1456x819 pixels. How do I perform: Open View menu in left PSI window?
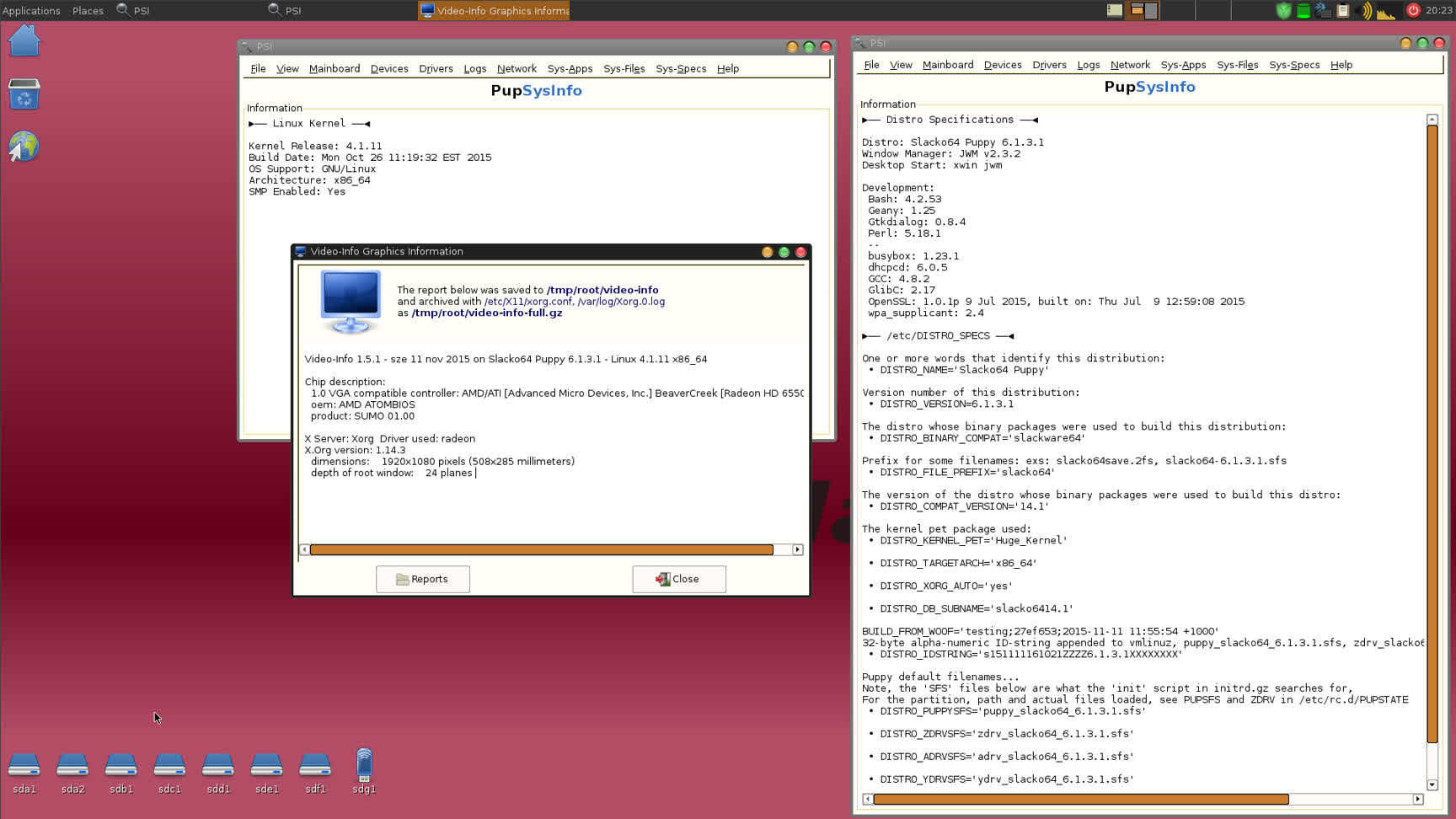tap(287, 68)
